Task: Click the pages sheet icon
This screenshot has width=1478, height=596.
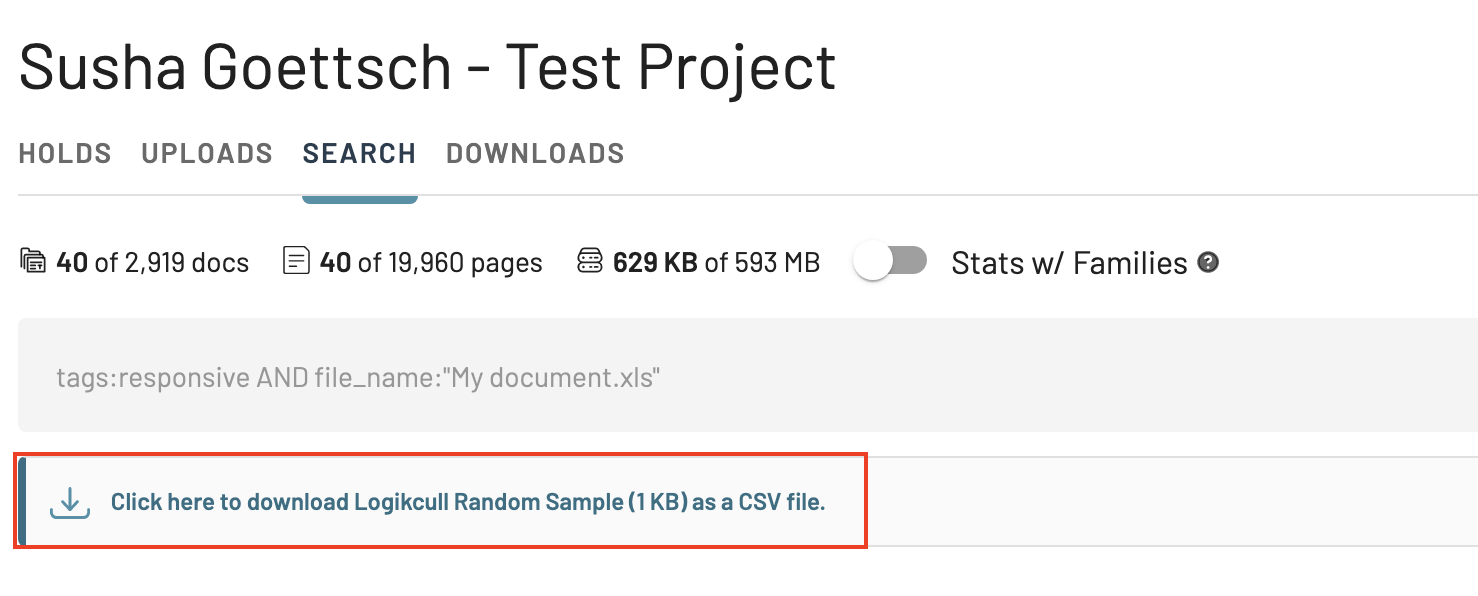Action: click(296, 262)
